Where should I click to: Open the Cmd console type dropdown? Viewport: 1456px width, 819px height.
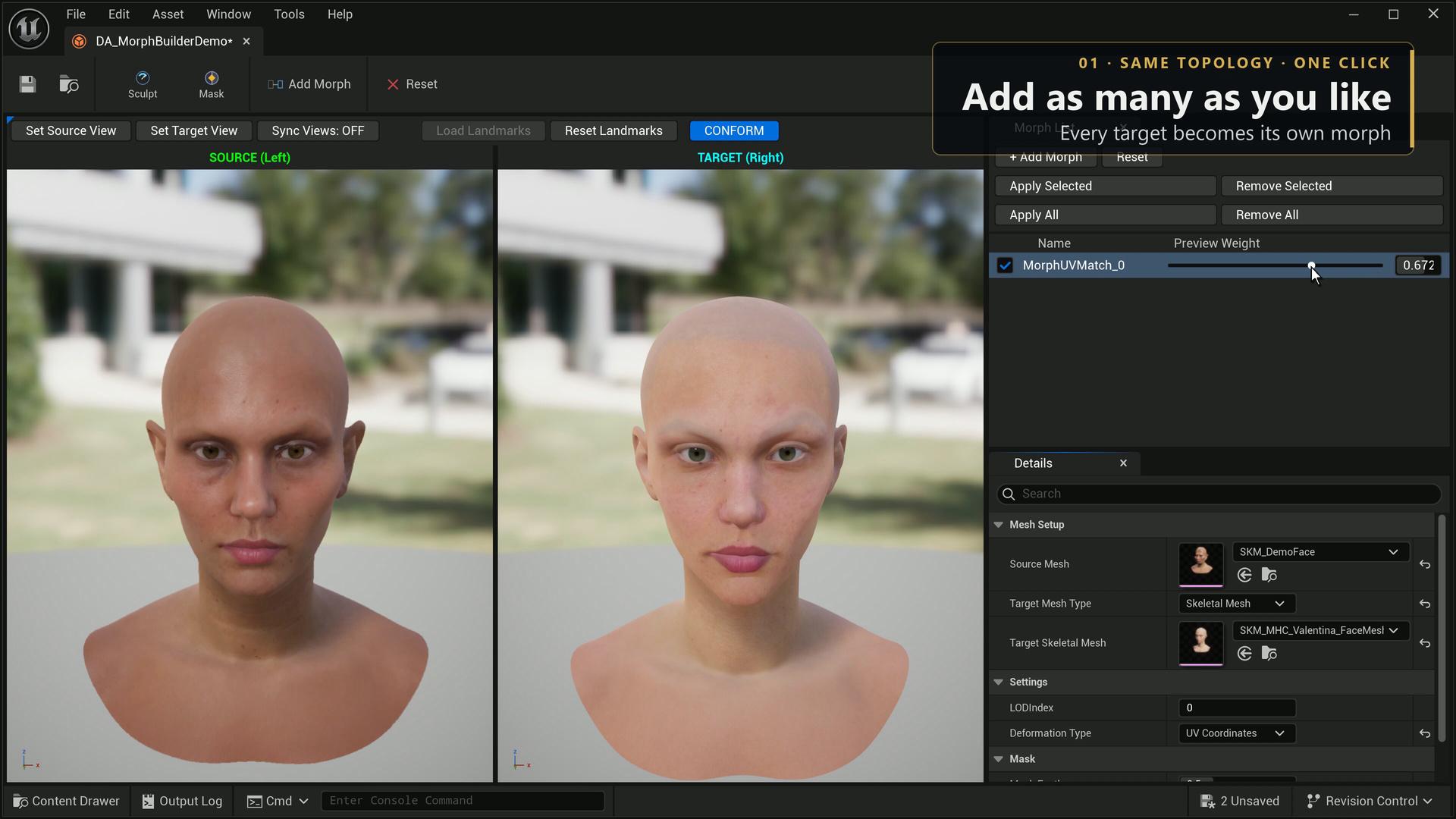click(x=278, y=801)
